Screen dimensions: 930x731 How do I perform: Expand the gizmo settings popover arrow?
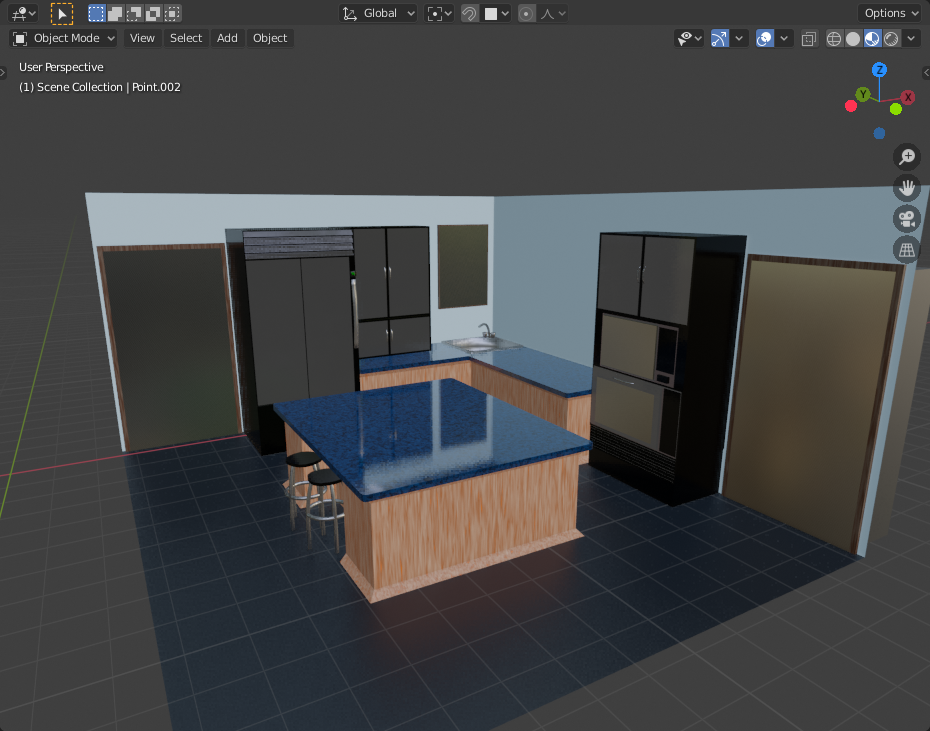(x=739, y=39)
